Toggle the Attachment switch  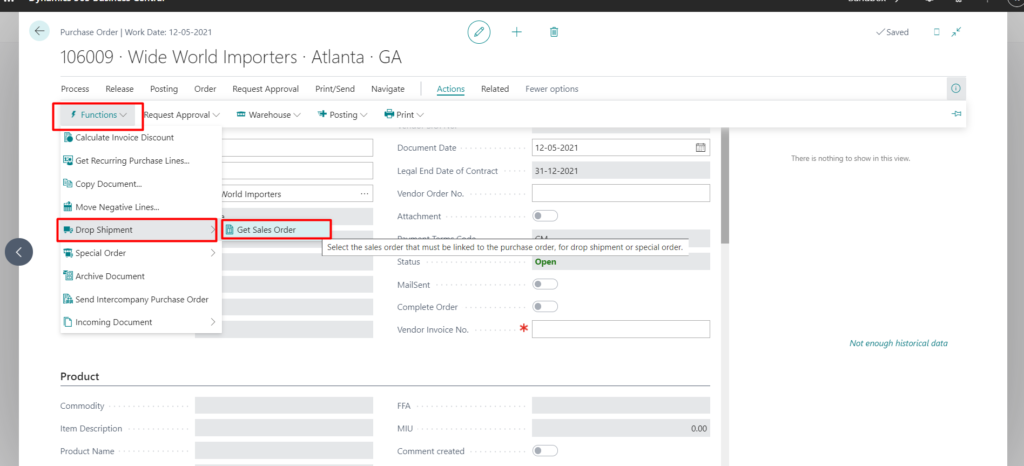point(545,216)
